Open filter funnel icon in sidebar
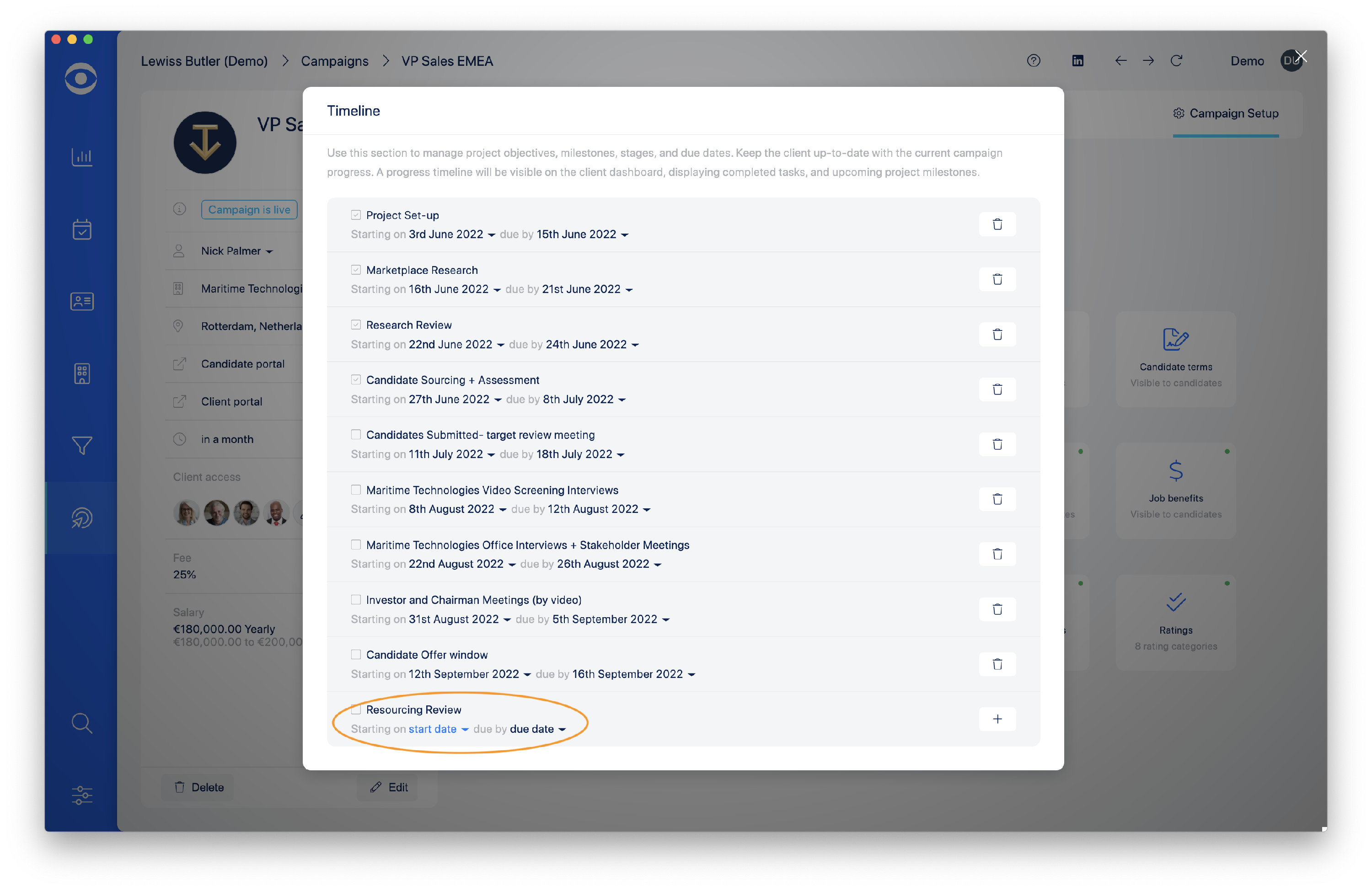1372x891 pixels. pyautogui.click(x=81, y=445)
